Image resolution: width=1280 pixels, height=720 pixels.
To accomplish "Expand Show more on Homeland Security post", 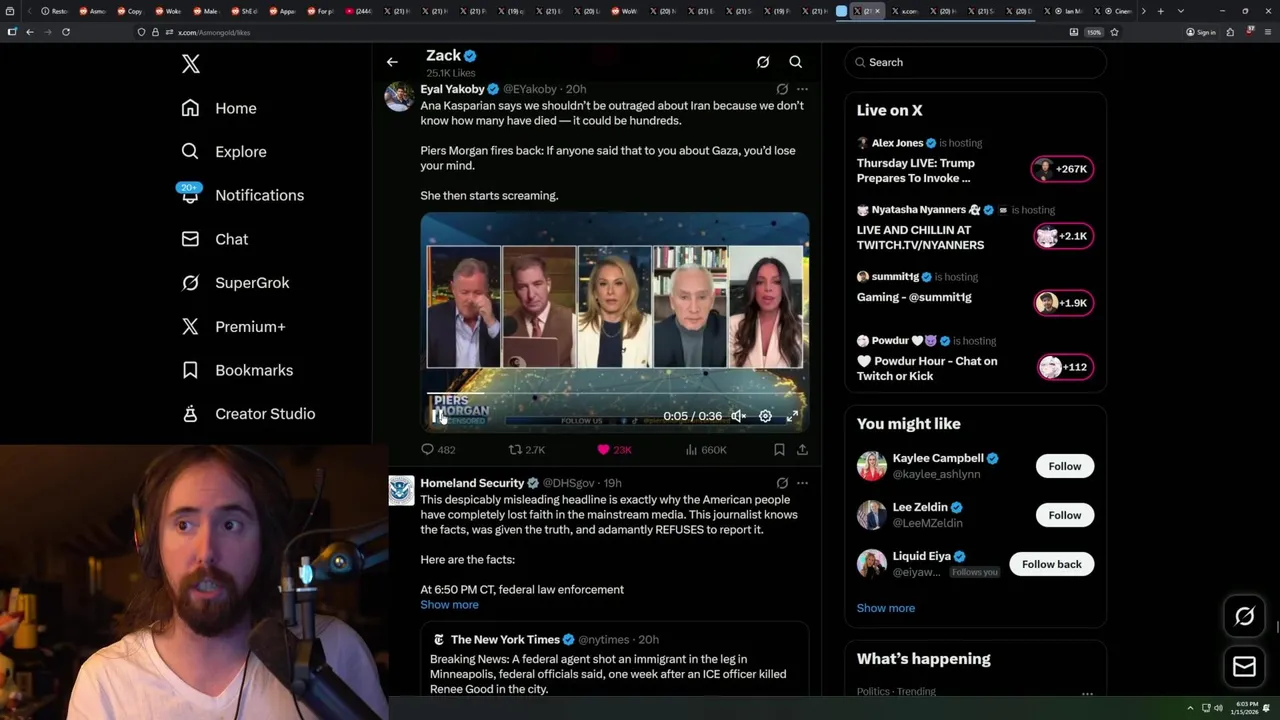I will point(449,605).
